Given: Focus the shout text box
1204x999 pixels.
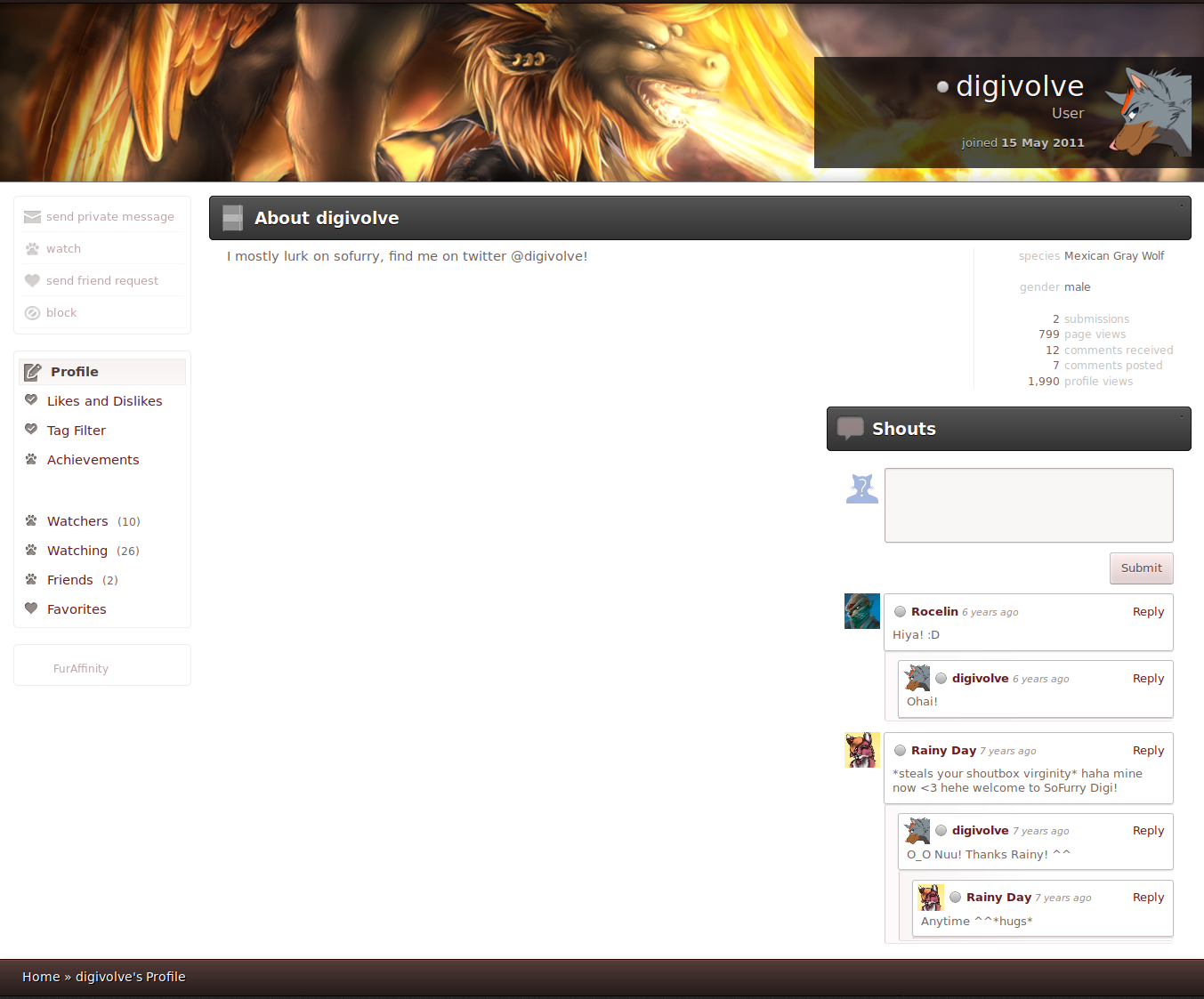Looking at the screenshot, I should click(1029, 505).
